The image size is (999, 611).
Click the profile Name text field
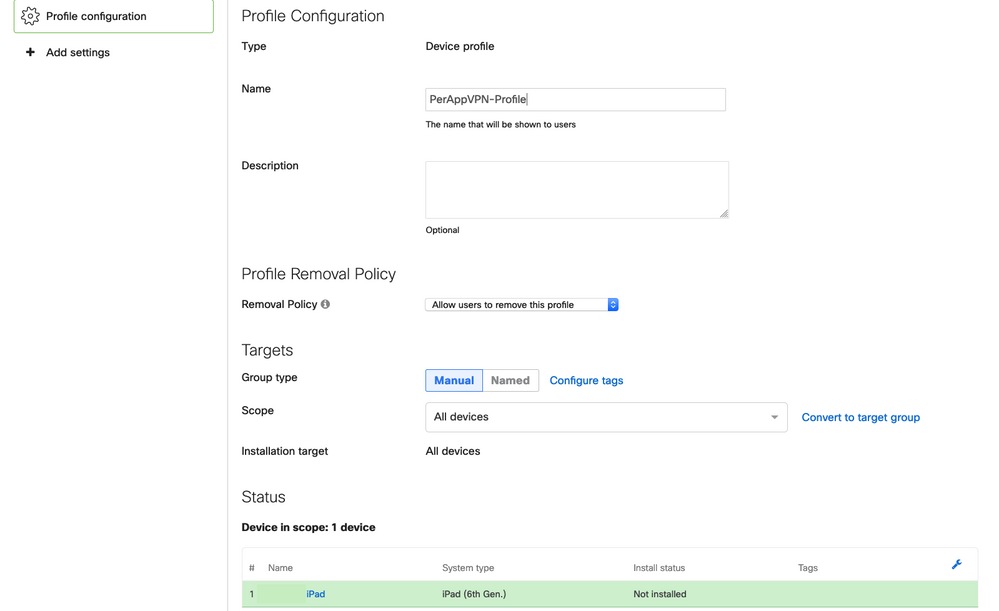pyautogui.click(x=575, y=99)
